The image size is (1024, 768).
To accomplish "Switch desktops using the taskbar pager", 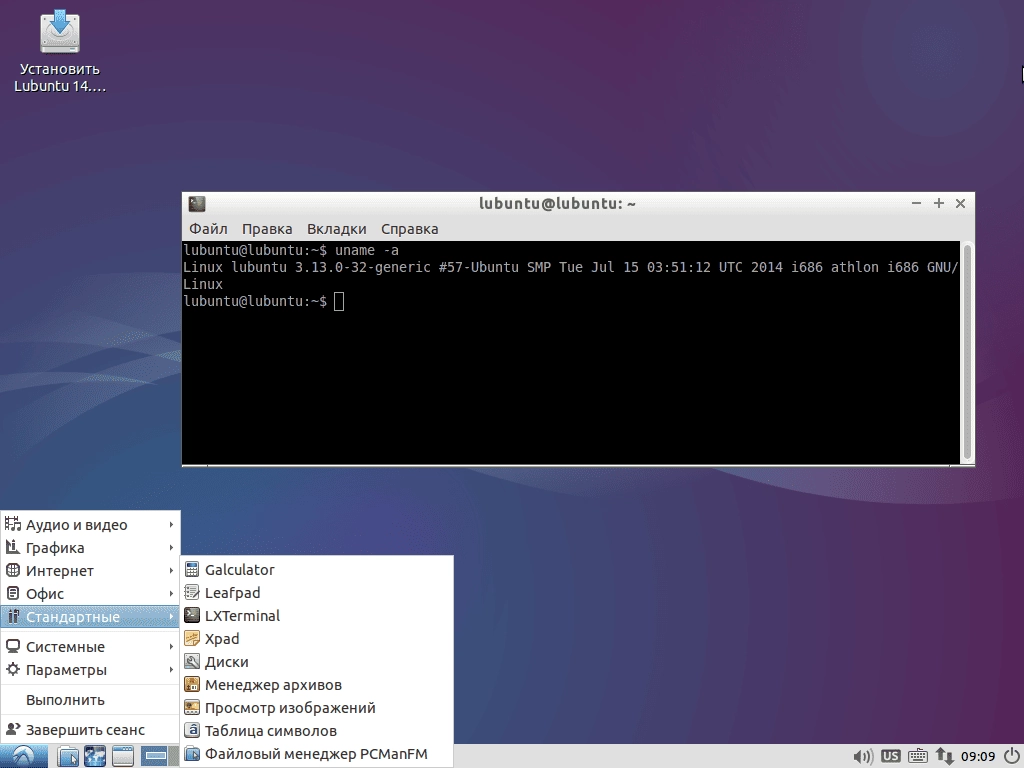I will point(159,756).
